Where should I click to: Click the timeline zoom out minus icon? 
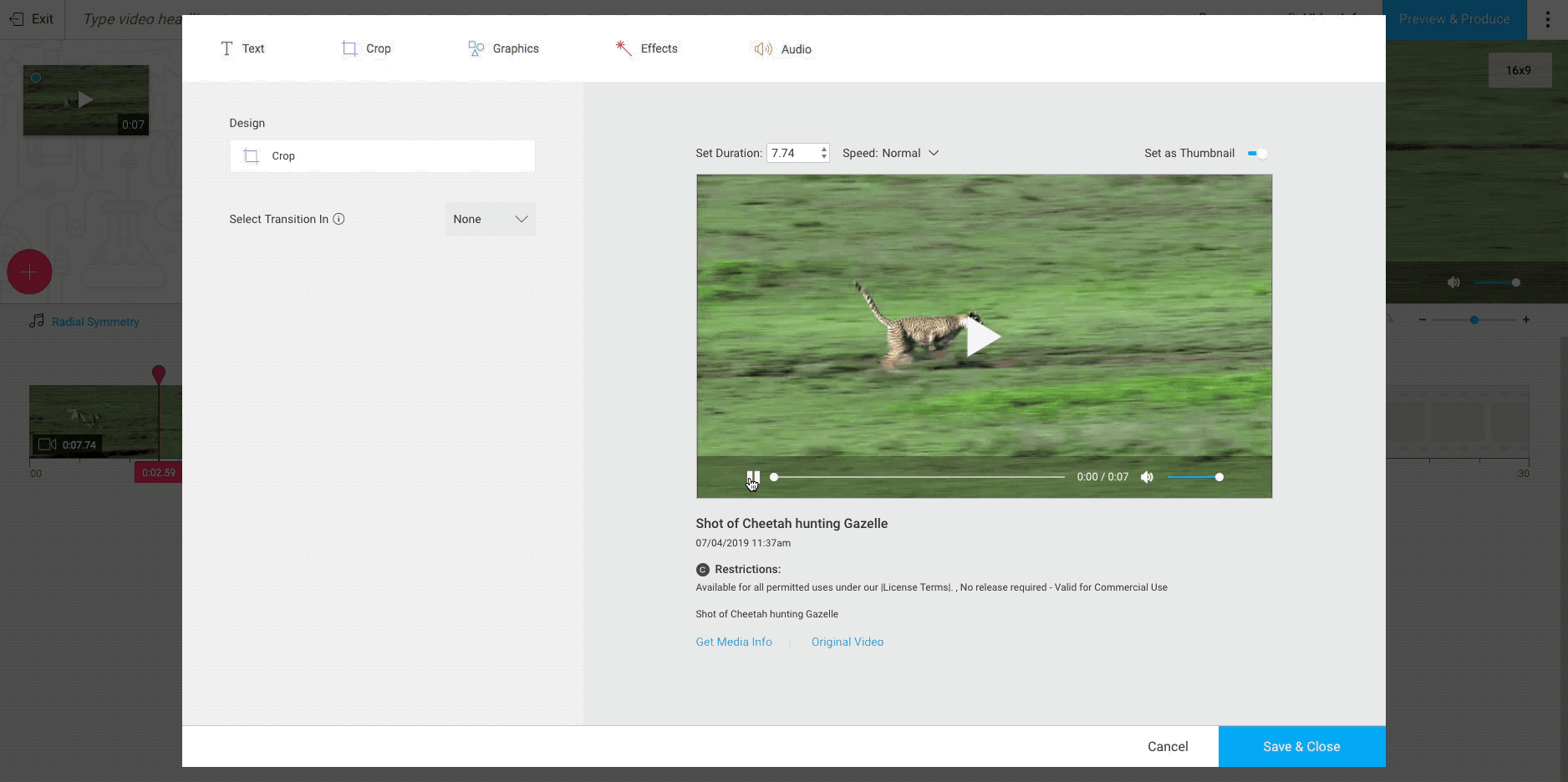(x=1422, y=320)
